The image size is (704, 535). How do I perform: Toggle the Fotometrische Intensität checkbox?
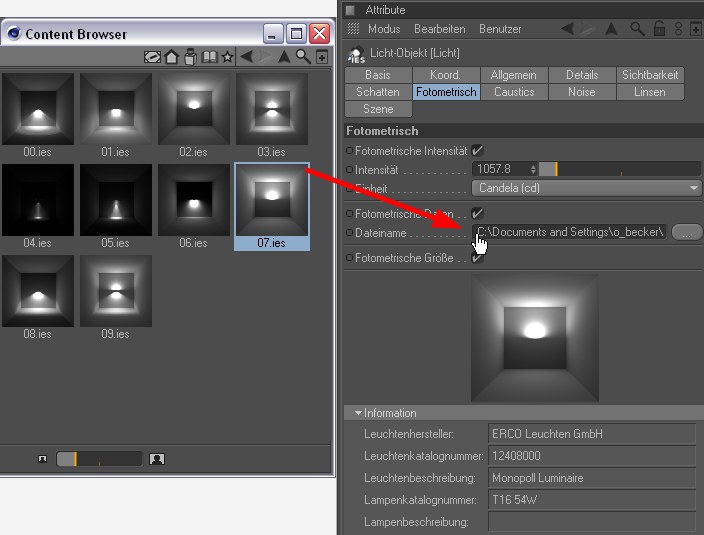pos(478,150)
